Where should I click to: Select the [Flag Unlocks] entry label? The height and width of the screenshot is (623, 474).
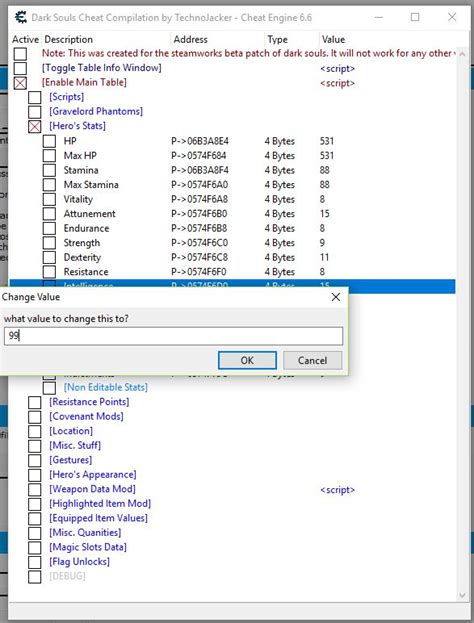(x=79, y=562)
